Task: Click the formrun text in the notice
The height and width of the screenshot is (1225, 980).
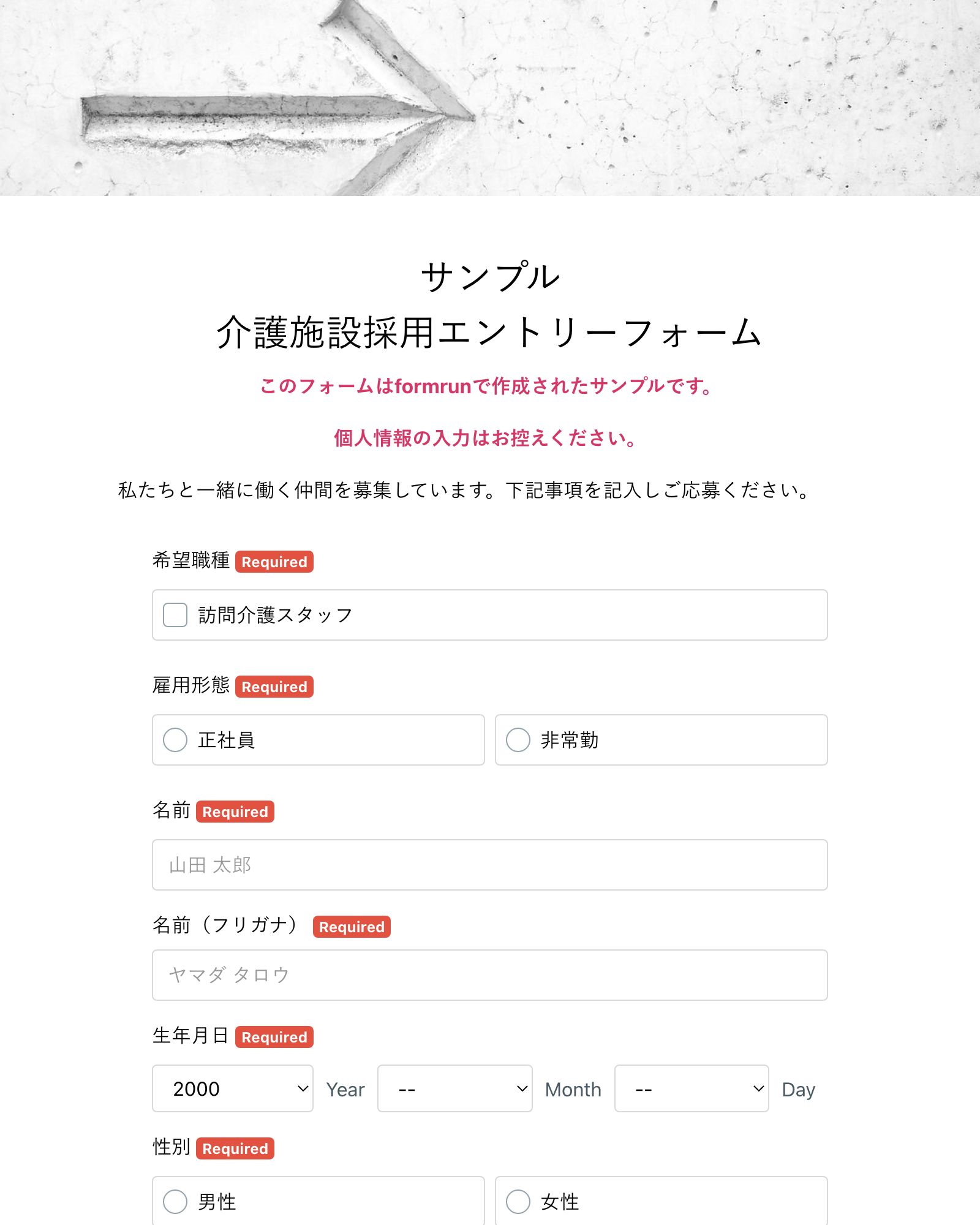Action: (432, 386)
